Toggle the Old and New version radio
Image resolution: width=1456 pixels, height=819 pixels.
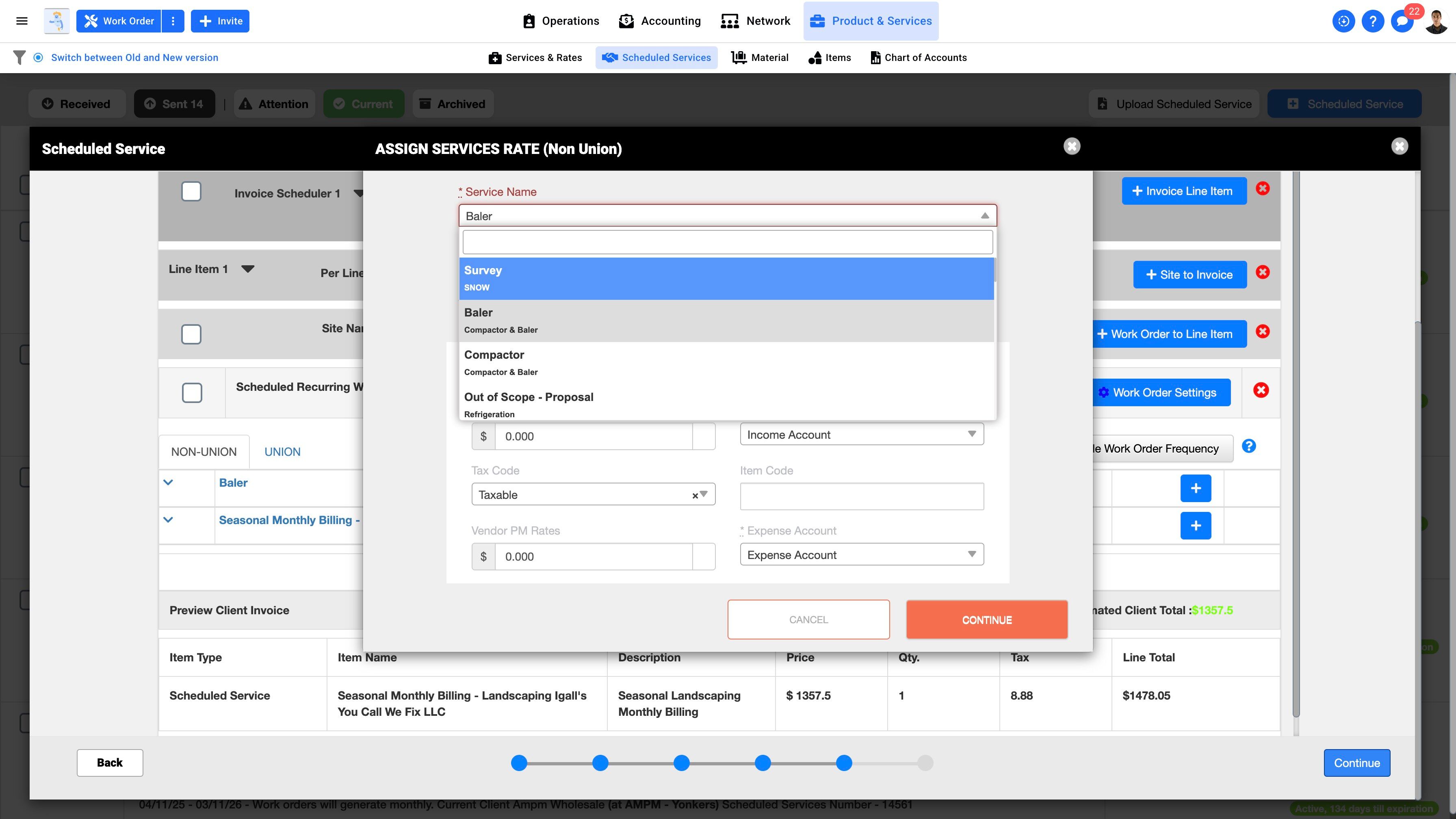39,58
